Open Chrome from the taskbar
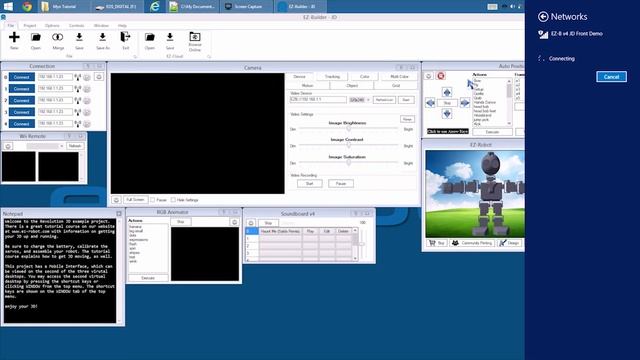 point(27,6)
